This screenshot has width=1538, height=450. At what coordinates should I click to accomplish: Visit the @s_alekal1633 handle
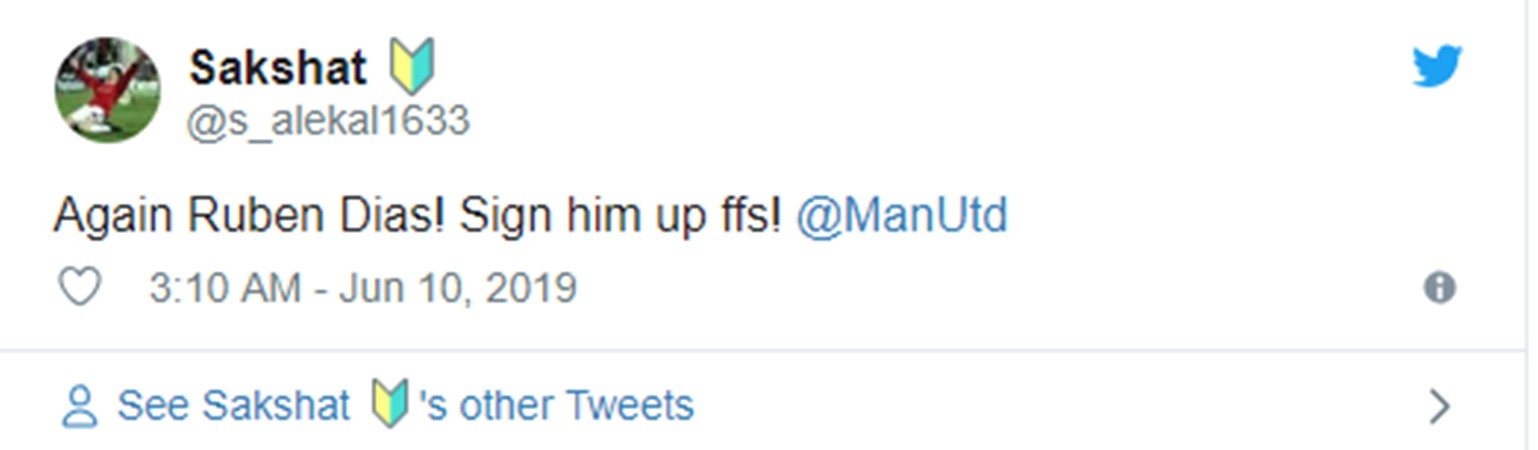pyautogui.click(x=328, y=121)
